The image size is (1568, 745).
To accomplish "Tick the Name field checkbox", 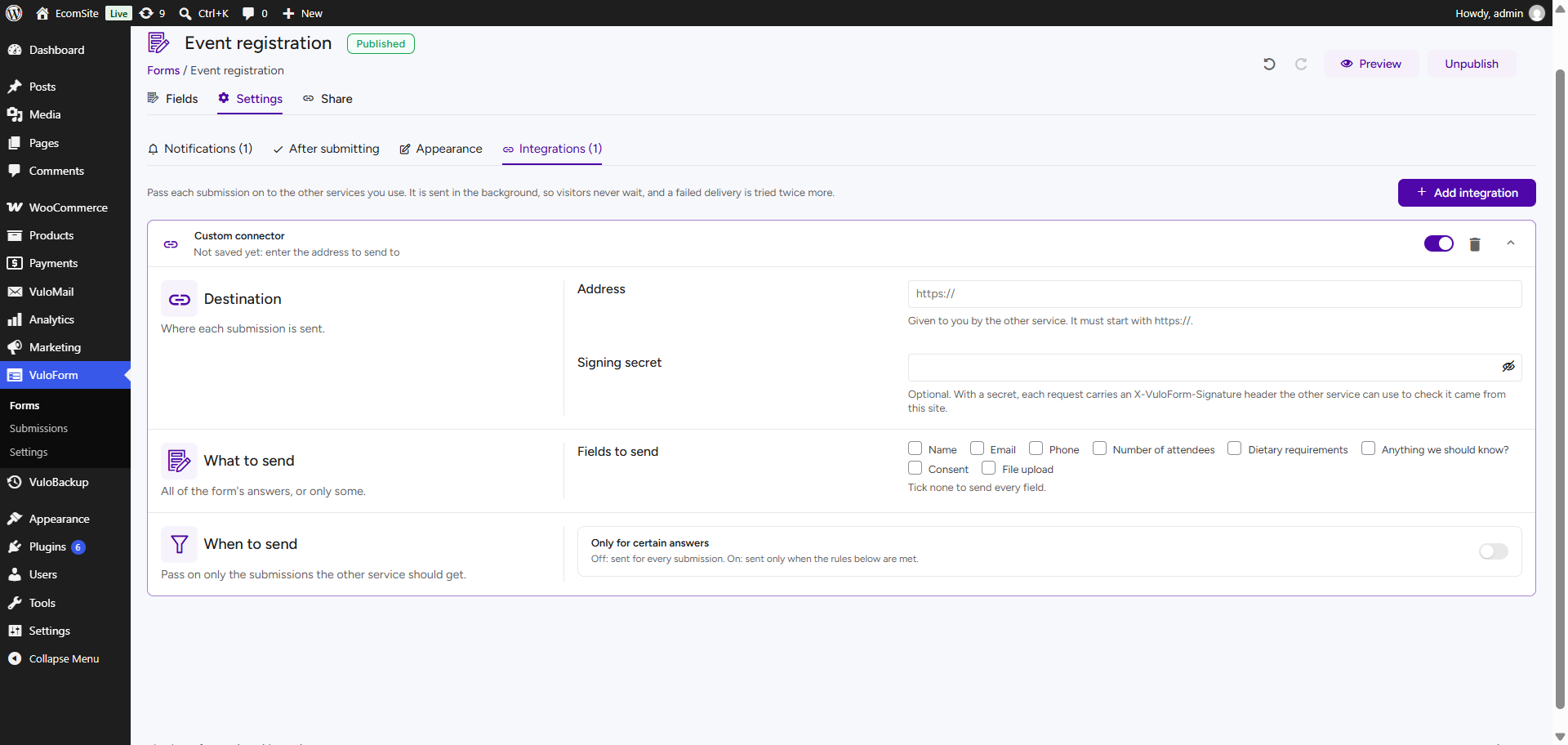I will [x=915, y=448].
